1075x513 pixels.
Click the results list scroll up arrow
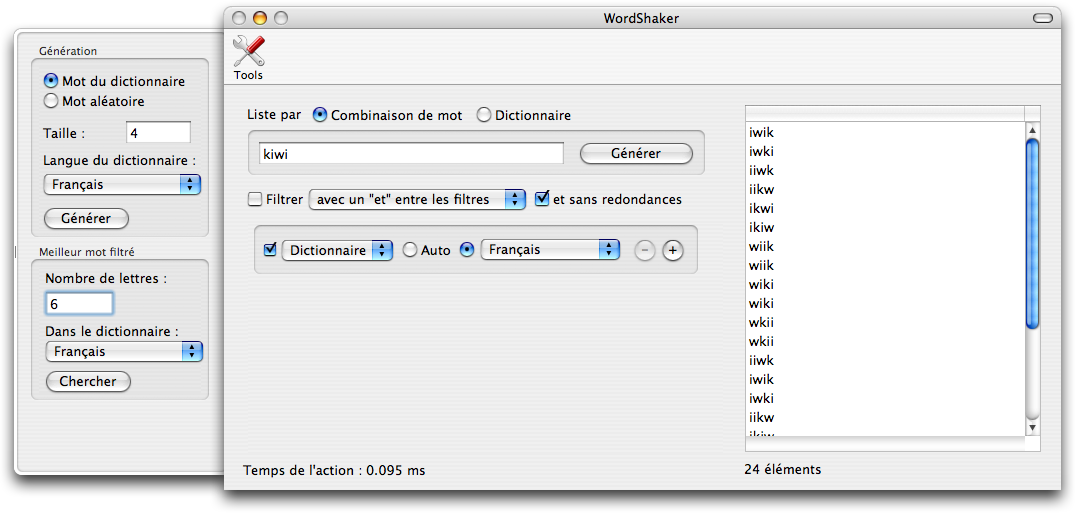coord(1032,130)
